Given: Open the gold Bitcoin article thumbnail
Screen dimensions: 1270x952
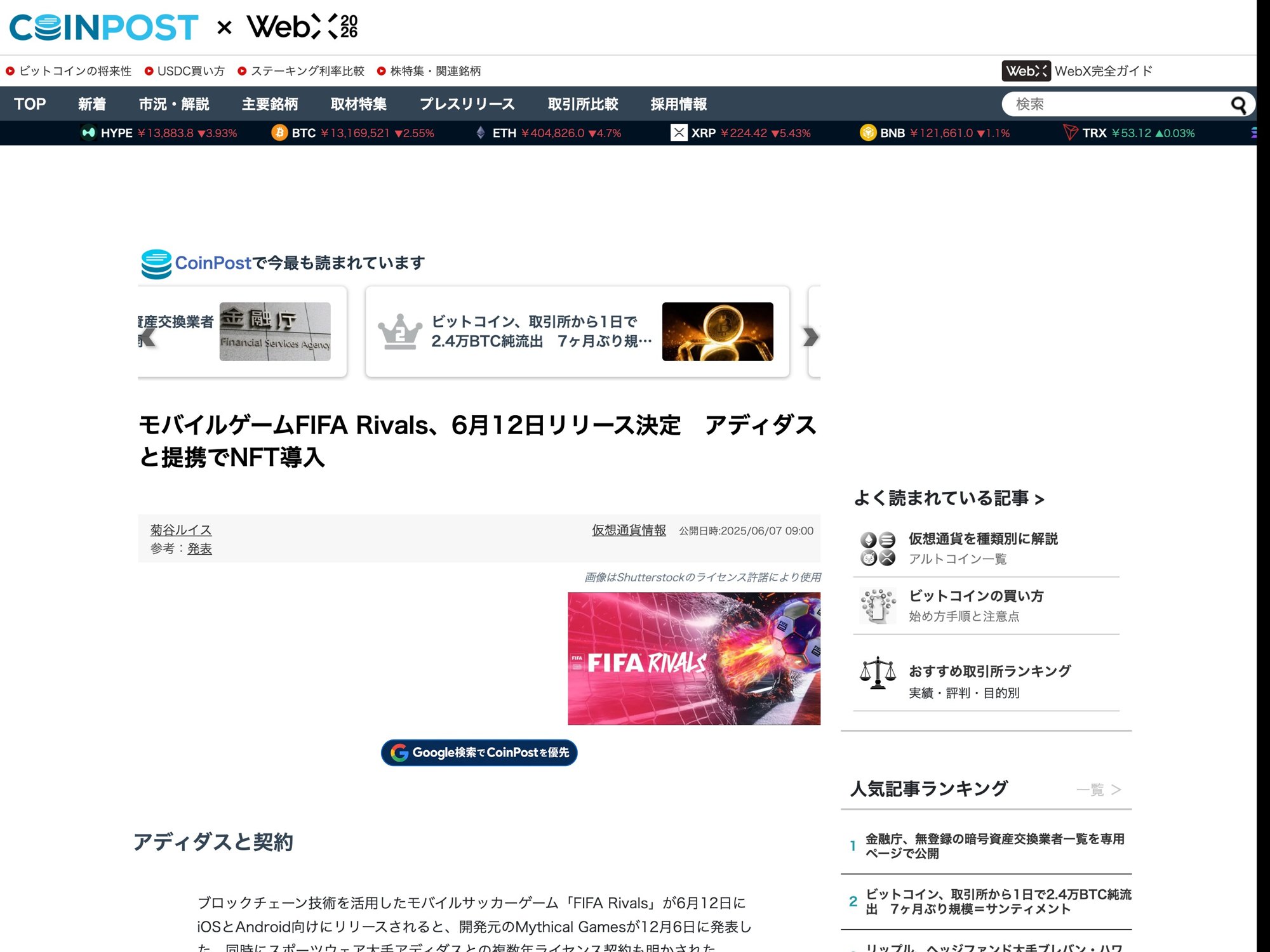Looking at the screenshot, I should (x=718, y=332).
